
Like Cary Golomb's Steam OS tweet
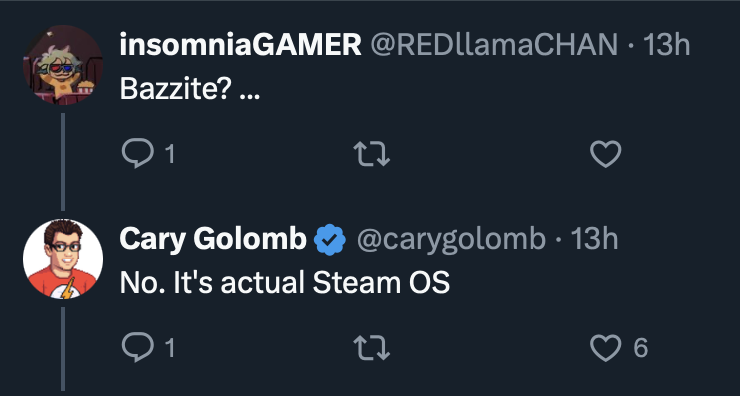point(605,348)
